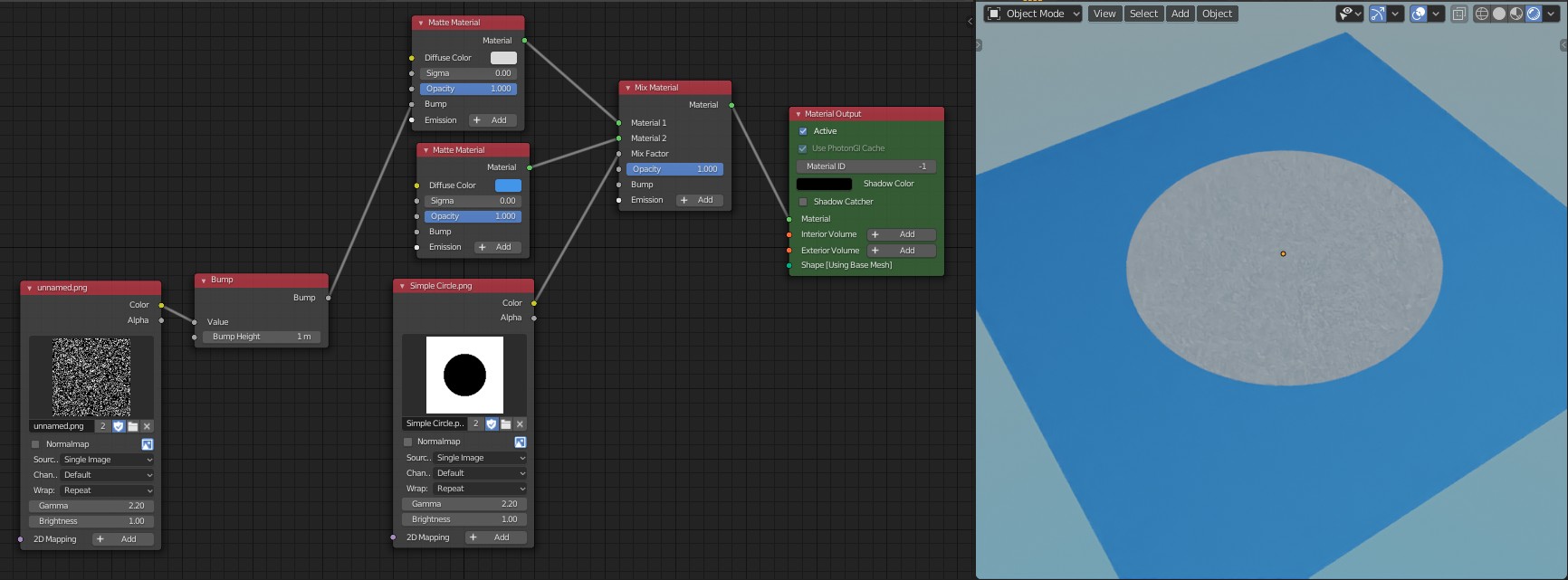Open the Object menu in viewport header
The height and width of the screenshot is (580, 1568).
tap(1217, 14)
